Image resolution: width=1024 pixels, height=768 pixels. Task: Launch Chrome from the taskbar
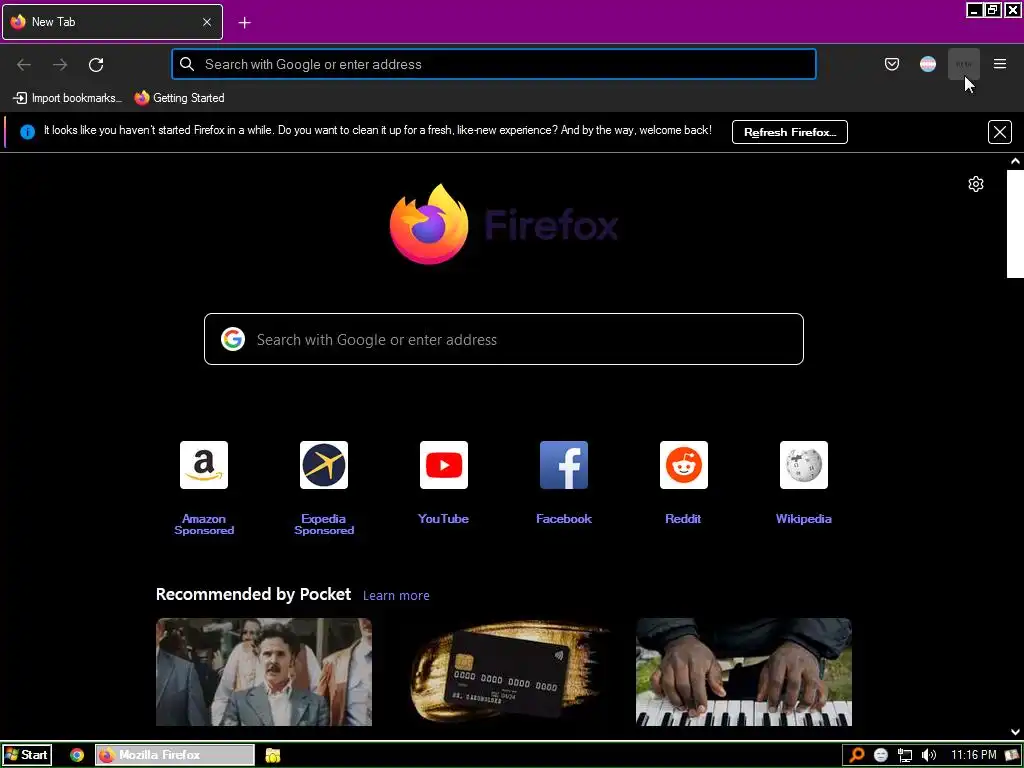point(77,755)
